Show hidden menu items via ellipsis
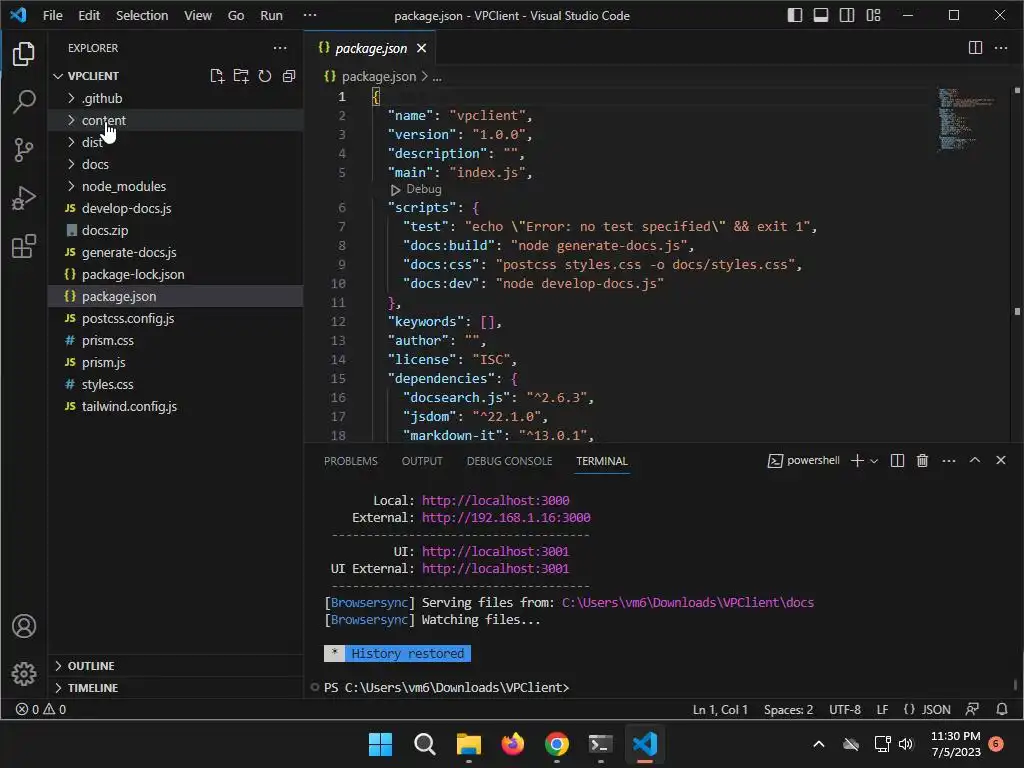The width and height of the screenshot is (1024, 768). 310,15
